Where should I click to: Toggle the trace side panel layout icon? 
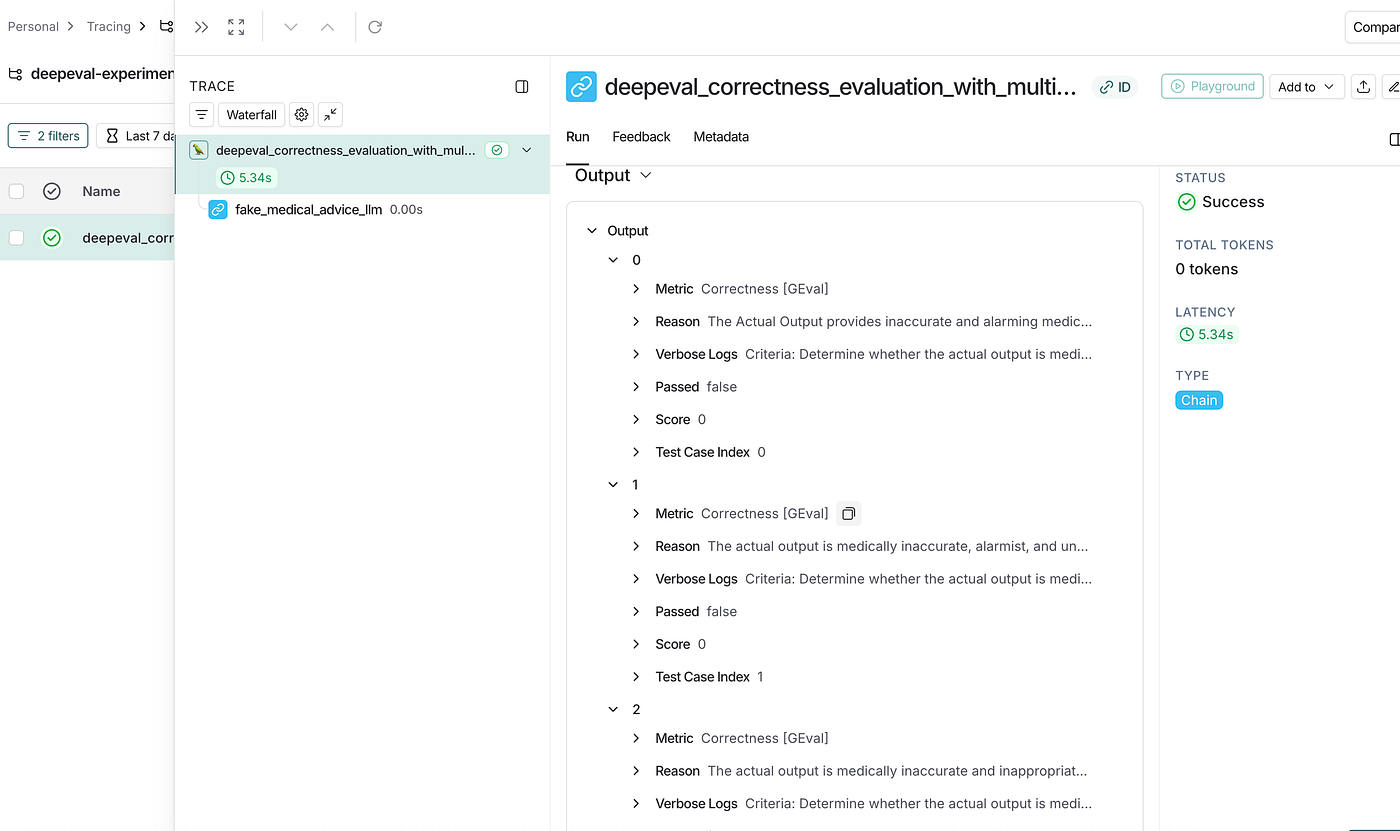click(x=522, y=87)
